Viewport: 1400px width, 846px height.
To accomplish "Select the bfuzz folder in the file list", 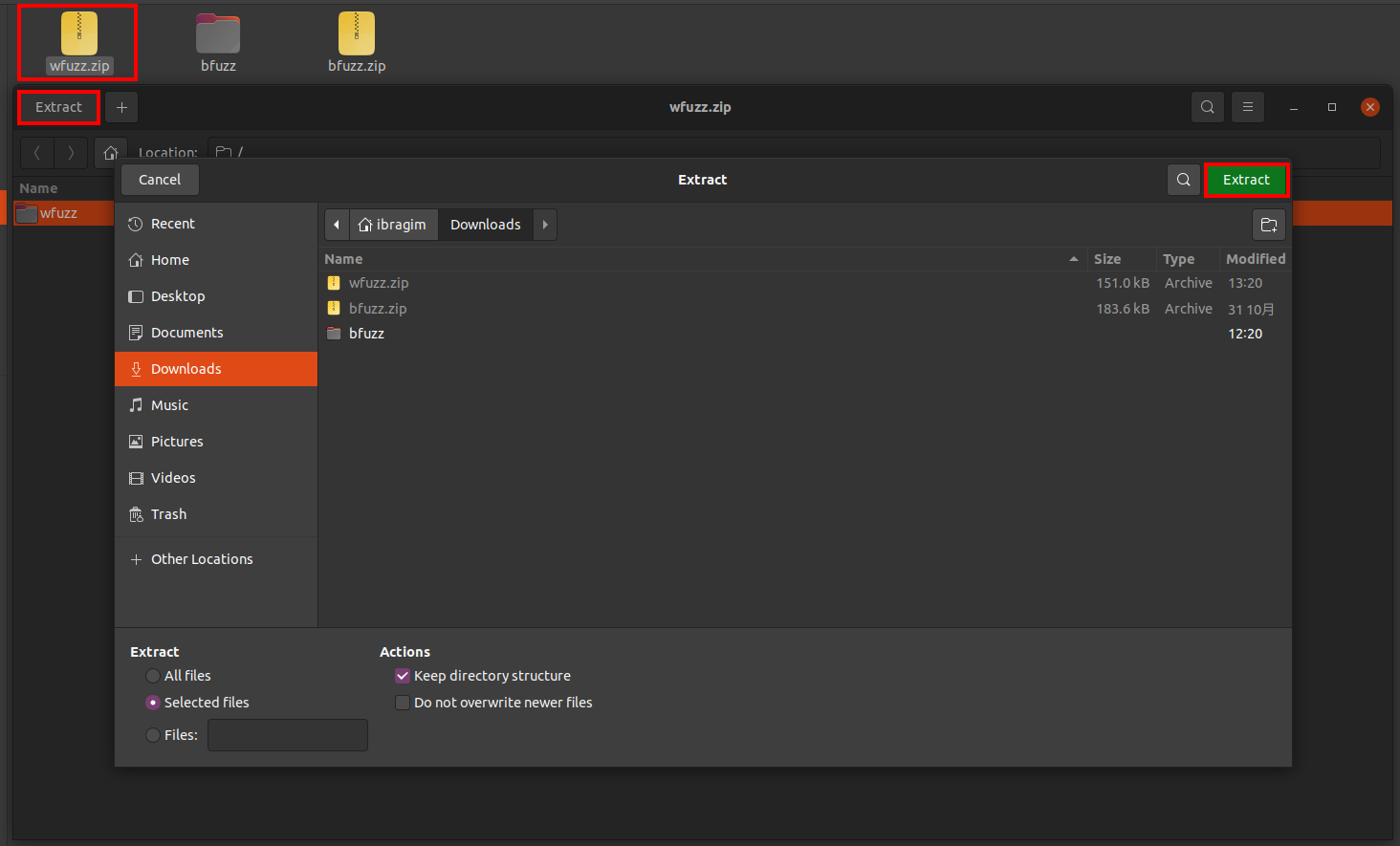I will (366, 334).
